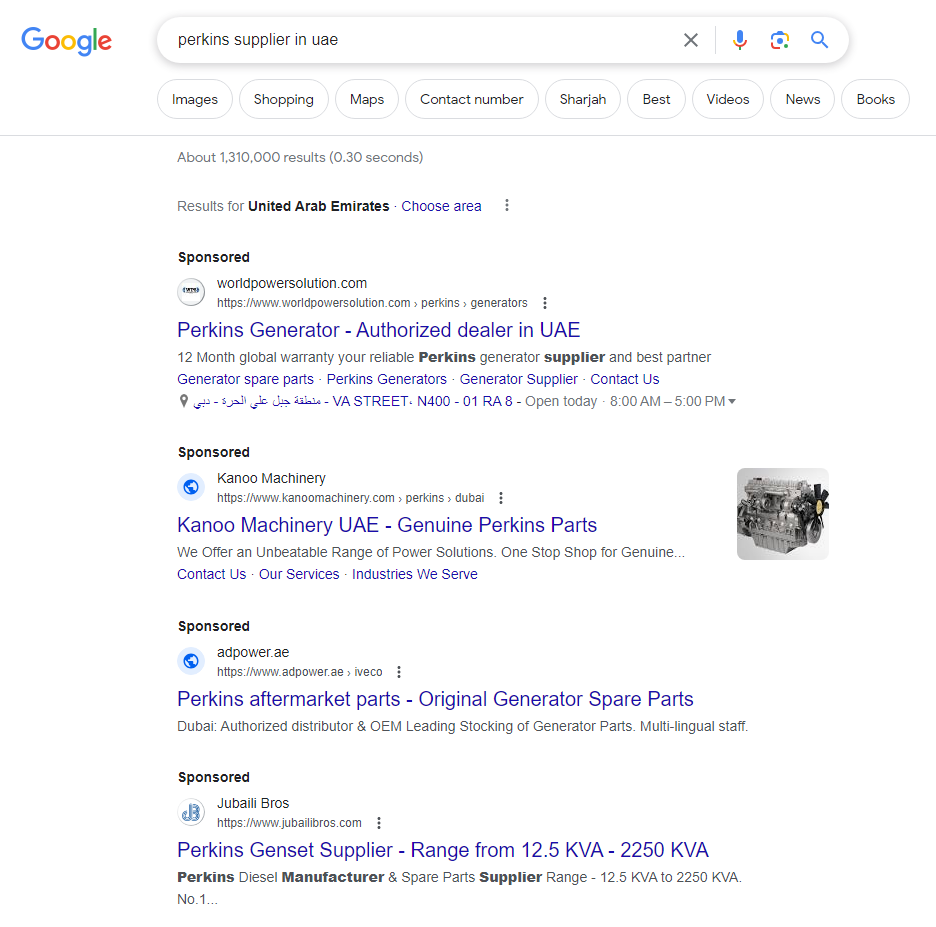Click Choose area link

click(x=441, y=206)
